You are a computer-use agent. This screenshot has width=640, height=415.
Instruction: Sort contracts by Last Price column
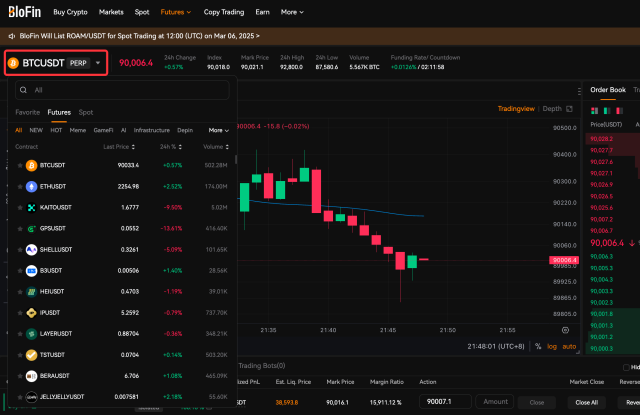tap(119, 147)
